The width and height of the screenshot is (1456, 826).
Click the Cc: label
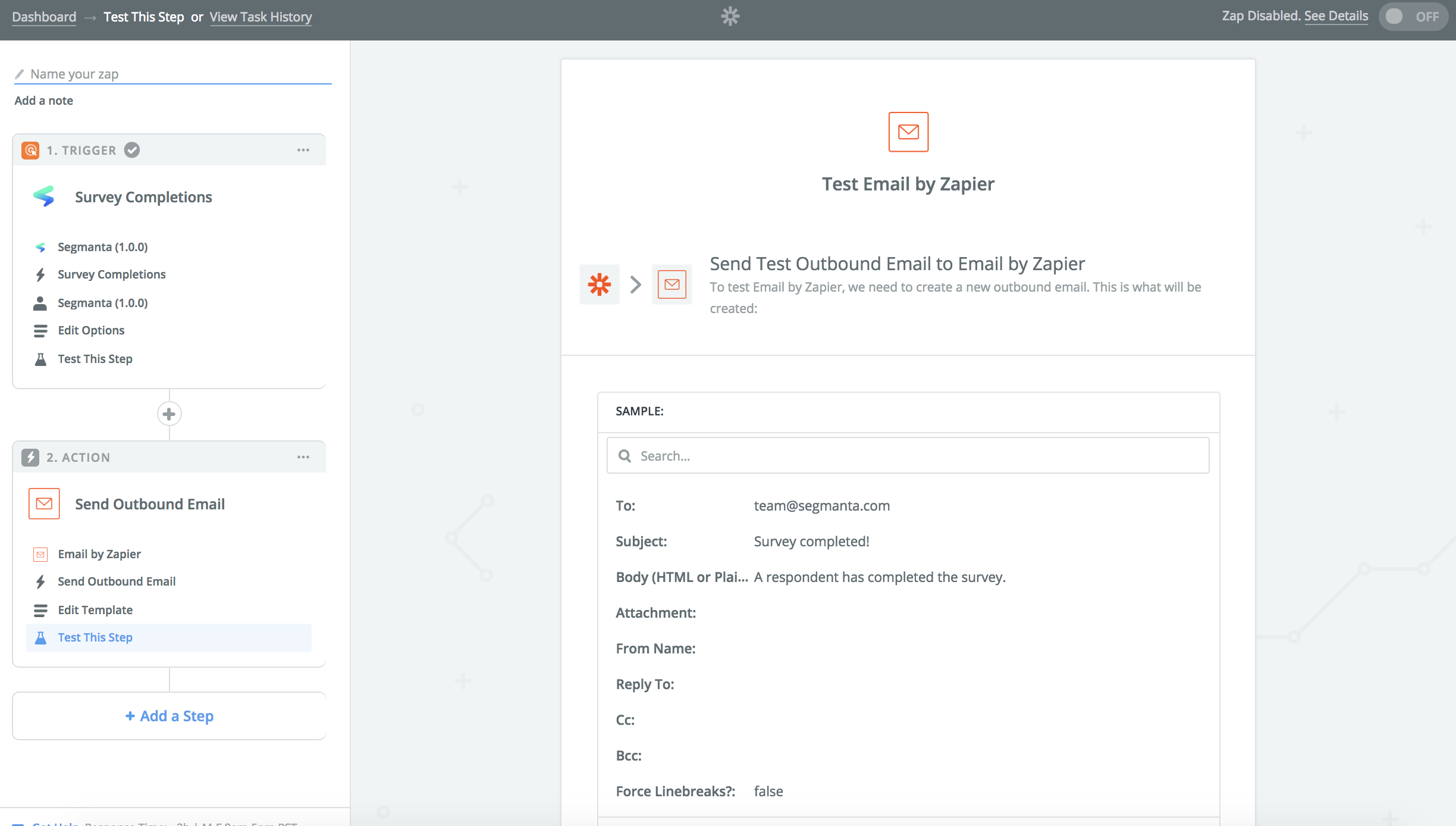pos(625,720)
